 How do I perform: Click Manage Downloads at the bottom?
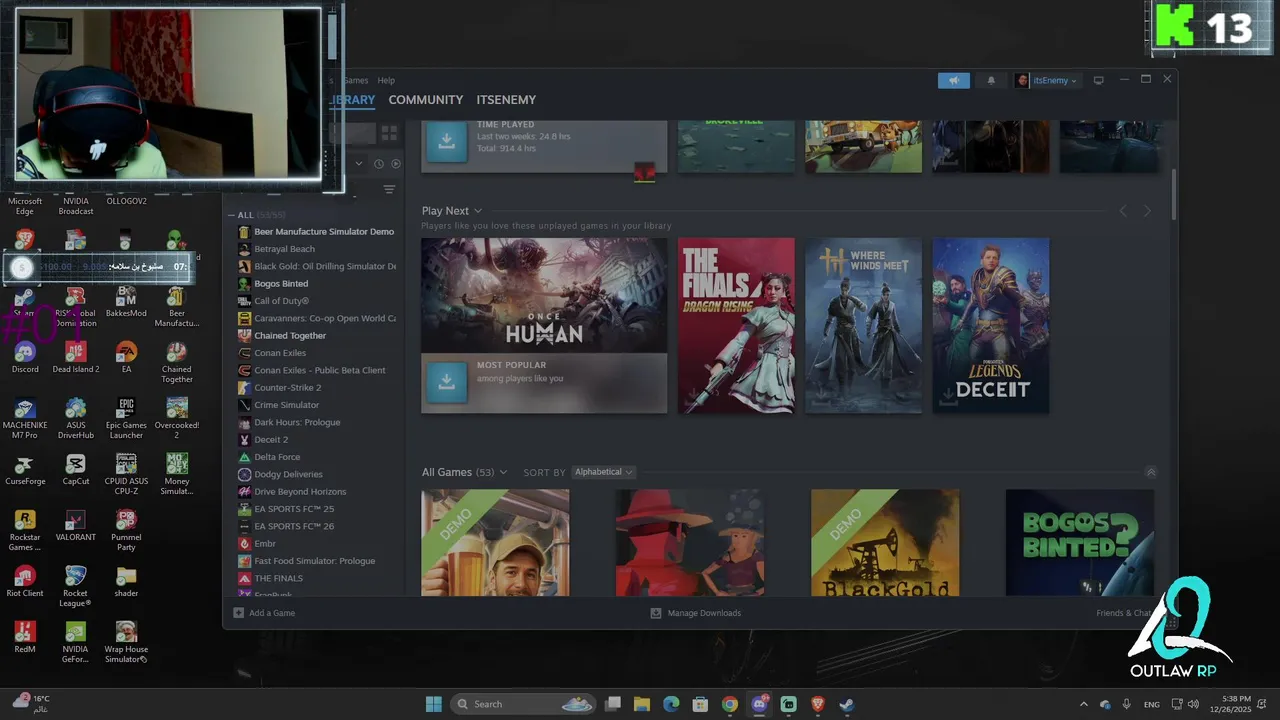coord(696,613)
